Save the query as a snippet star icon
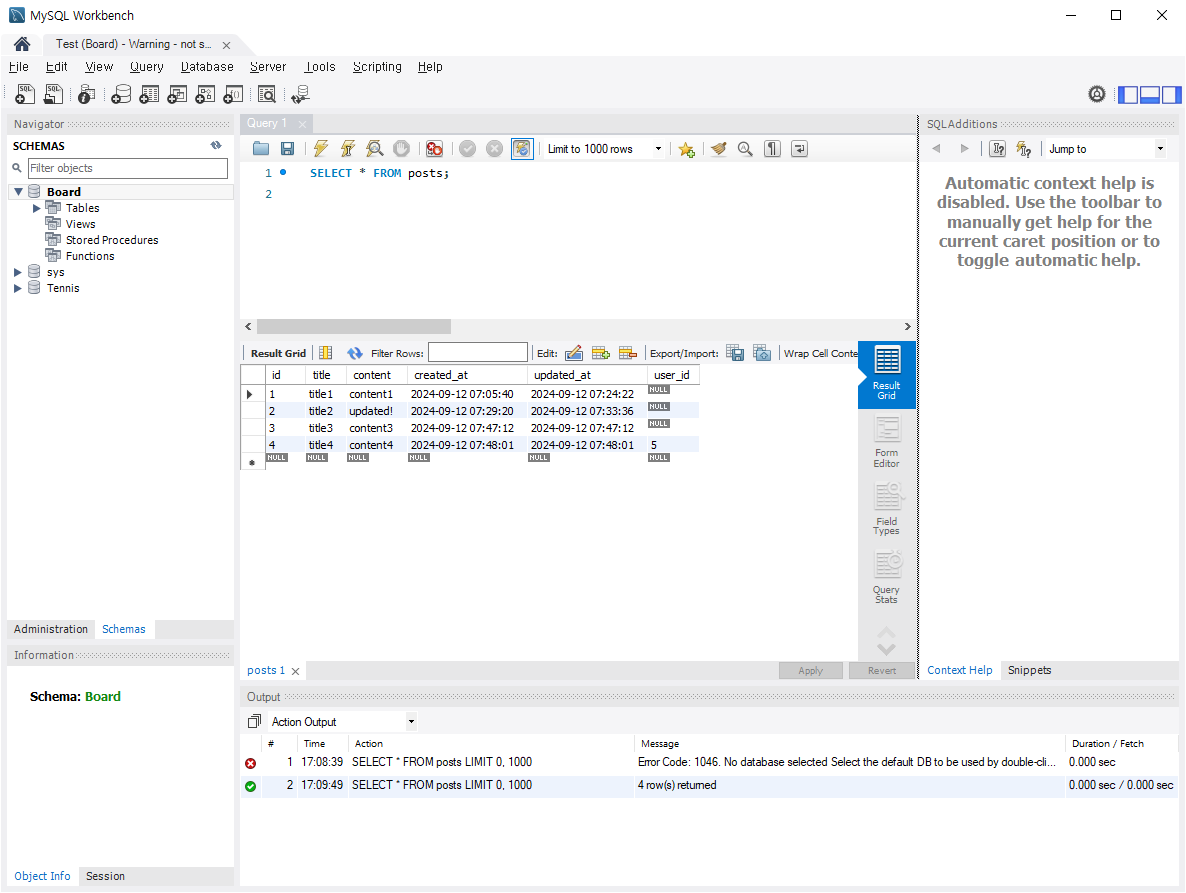The image size is (1186, 893). click(x=686, y=149)
